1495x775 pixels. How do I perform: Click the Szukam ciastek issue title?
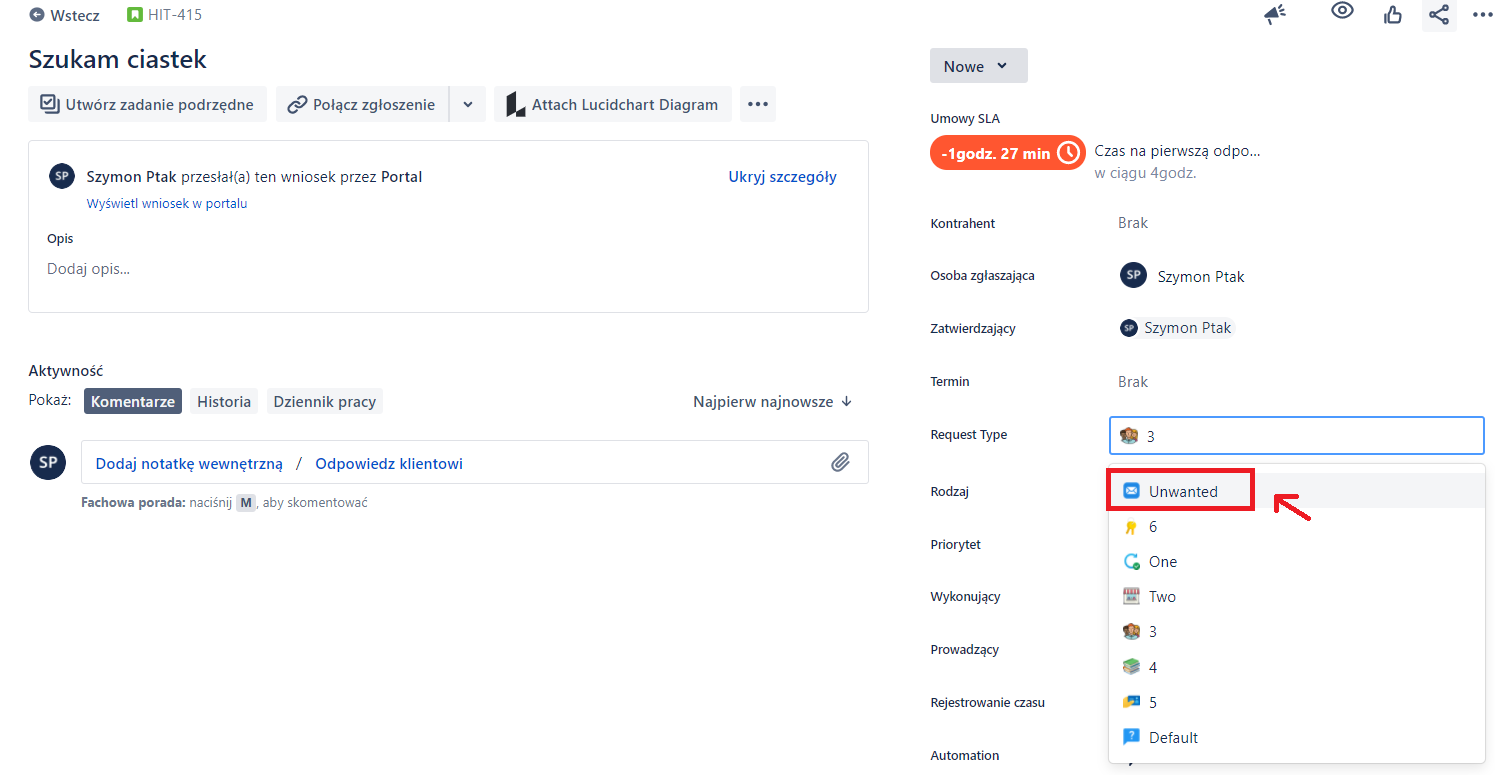pyautogui.click(x=117, y=59)
